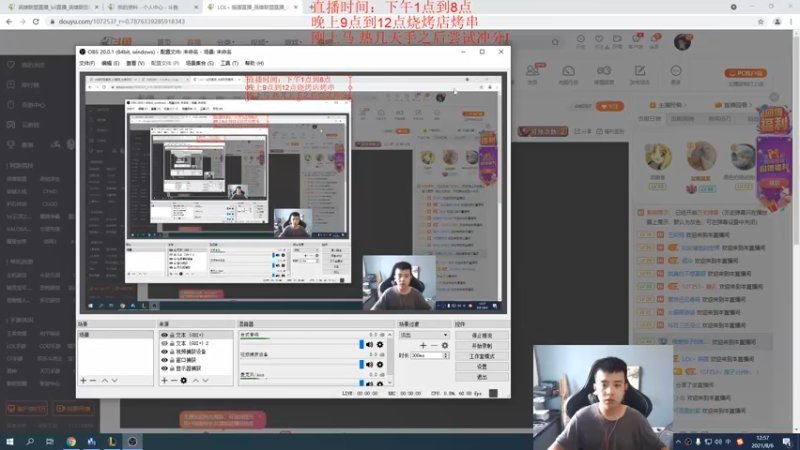
Task: Remove selected scene with minus icon
Action: [93, 380]
